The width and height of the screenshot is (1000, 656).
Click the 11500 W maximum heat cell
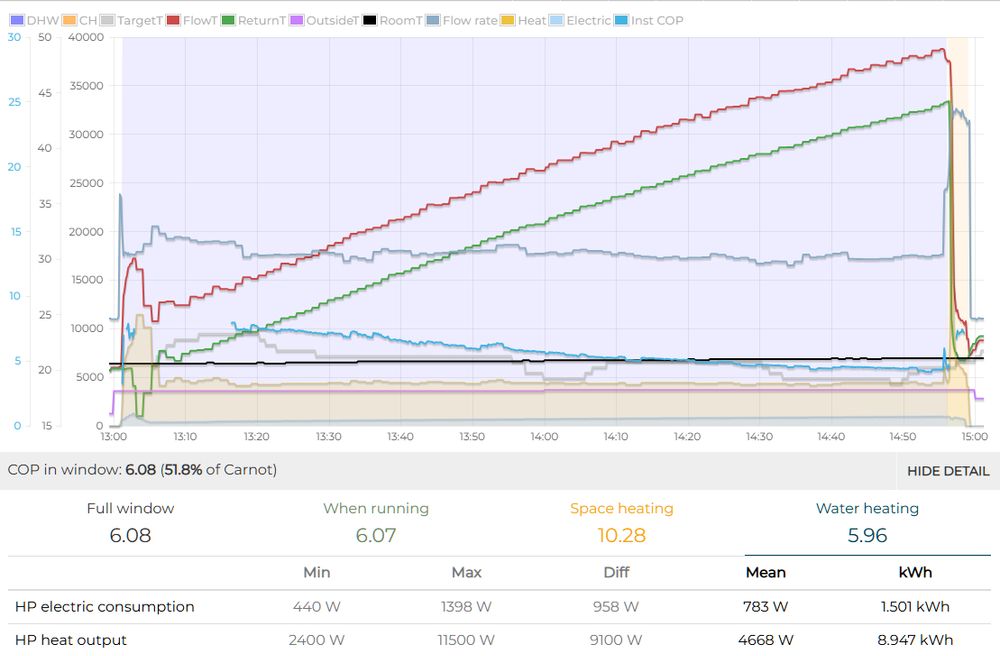pyautogui.click(x=466, y=639)
